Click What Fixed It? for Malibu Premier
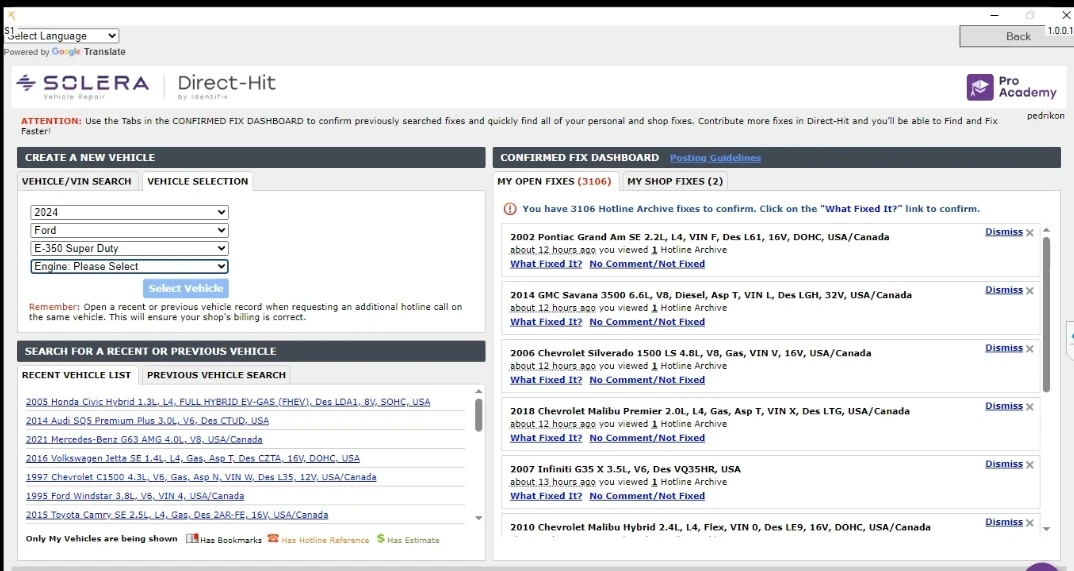 [x=546, y=438]
